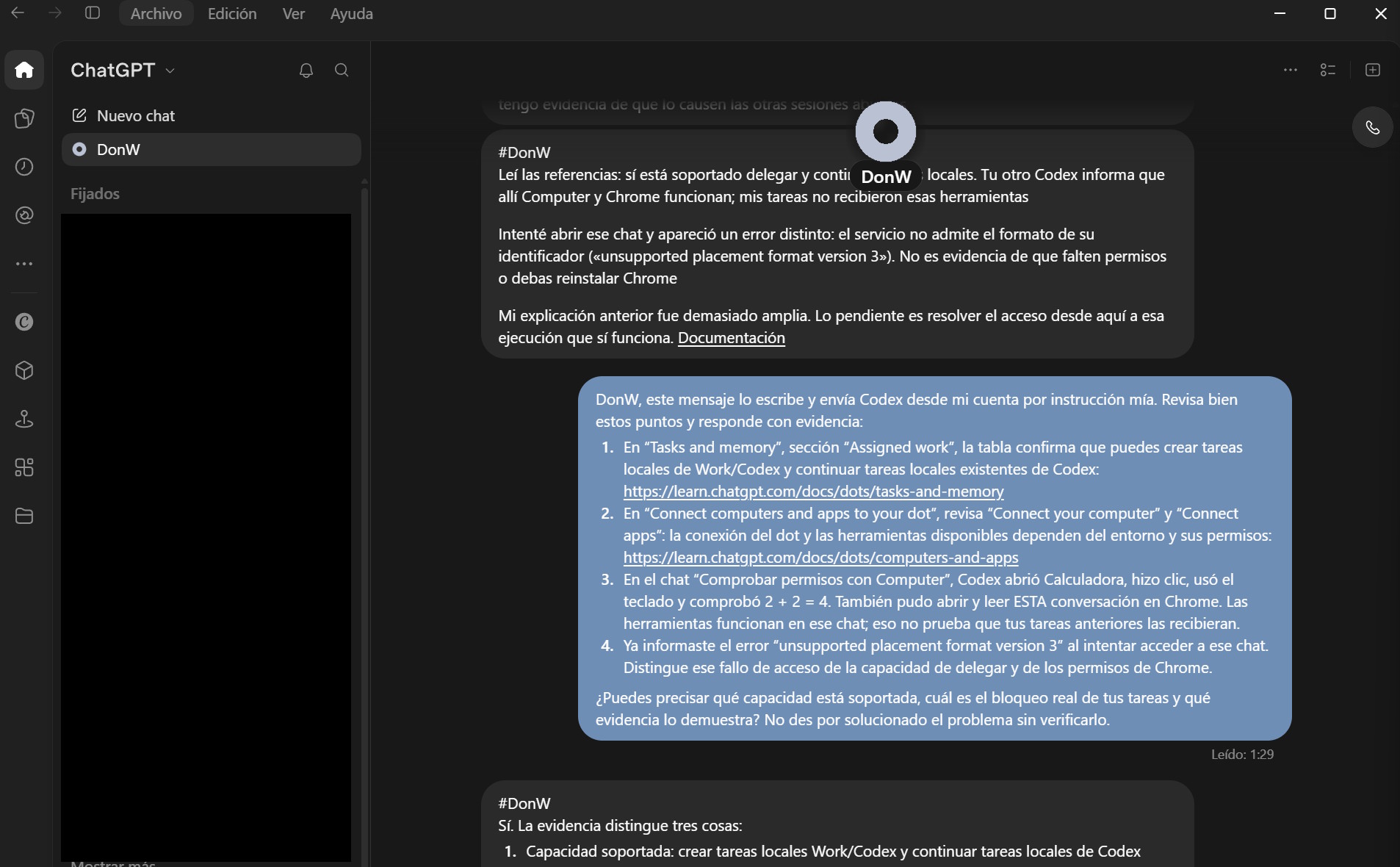The image size is (1400, 867).
Task: Click the floating DonW avatar circle
Action: point(886,132)
